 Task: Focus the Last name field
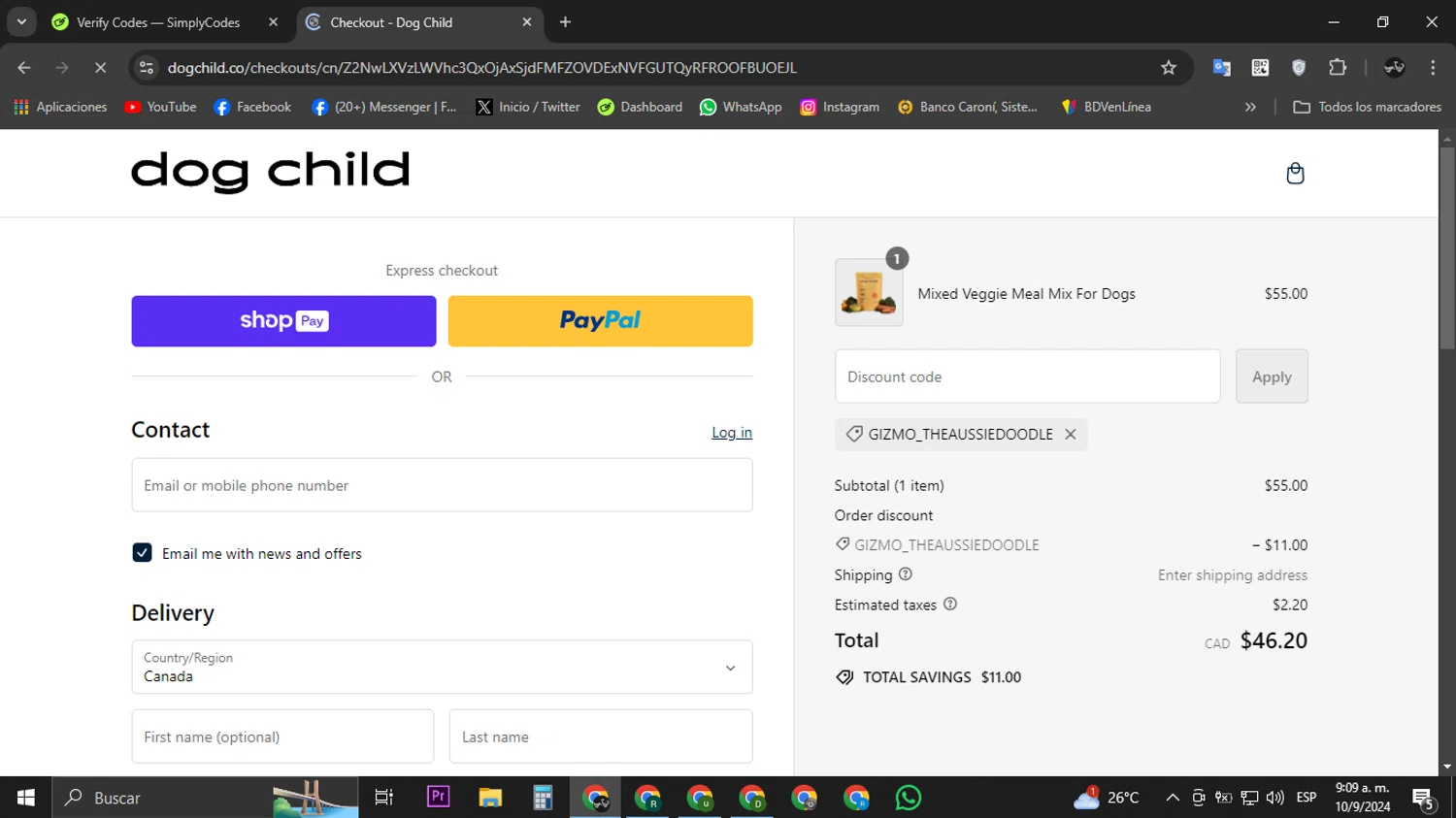click(x=601, y=736)
